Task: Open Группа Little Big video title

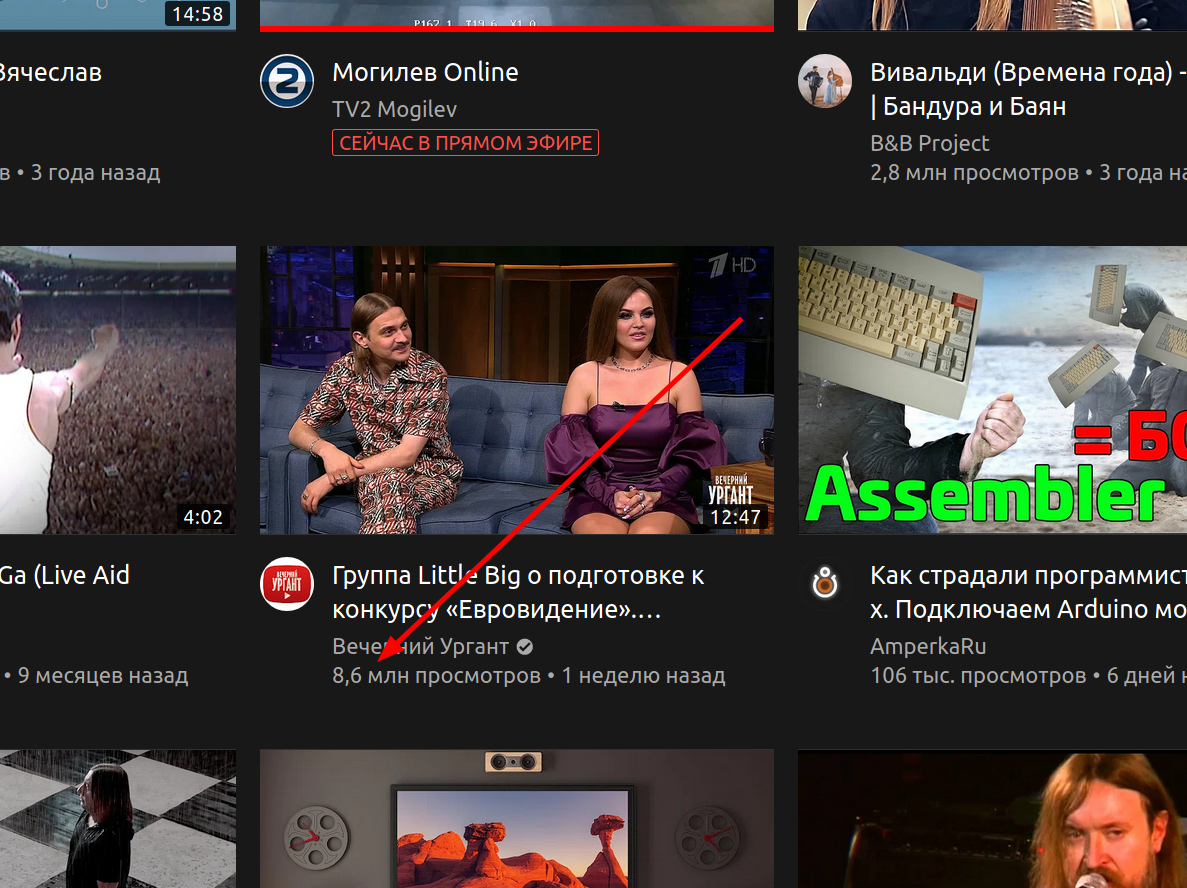Action: coord(519,592)
